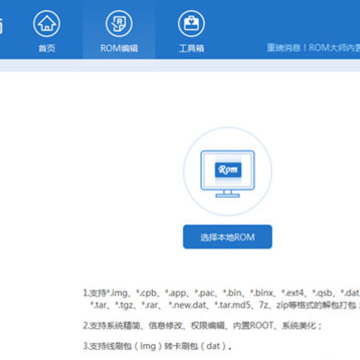Screen dimensions: 360x360
Task: Click the 重磅消息 announcement text
Action: tap(313, 48)
